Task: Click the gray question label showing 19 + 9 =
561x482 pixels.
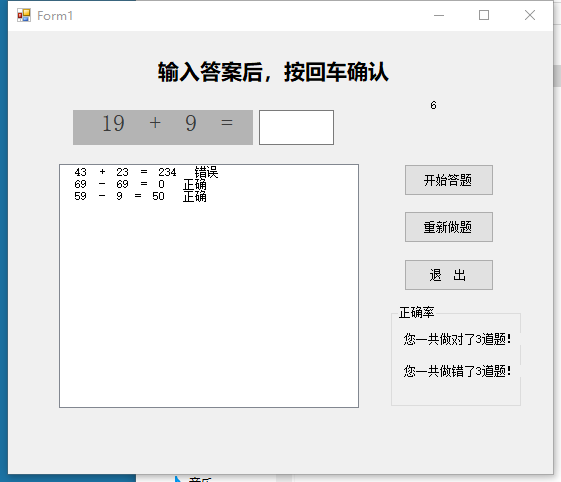Action: point(163,127)
